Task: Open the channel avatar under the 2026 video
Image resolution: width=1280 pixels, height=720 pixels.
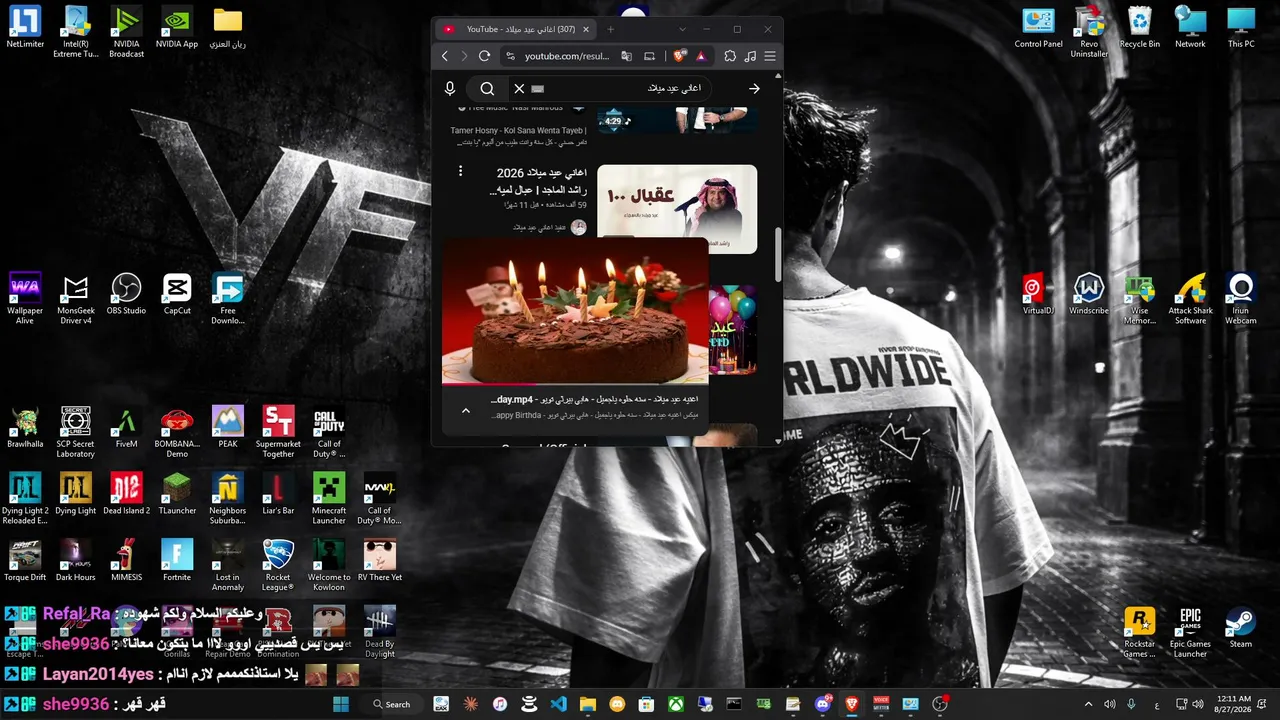Action: click(578, 227)
